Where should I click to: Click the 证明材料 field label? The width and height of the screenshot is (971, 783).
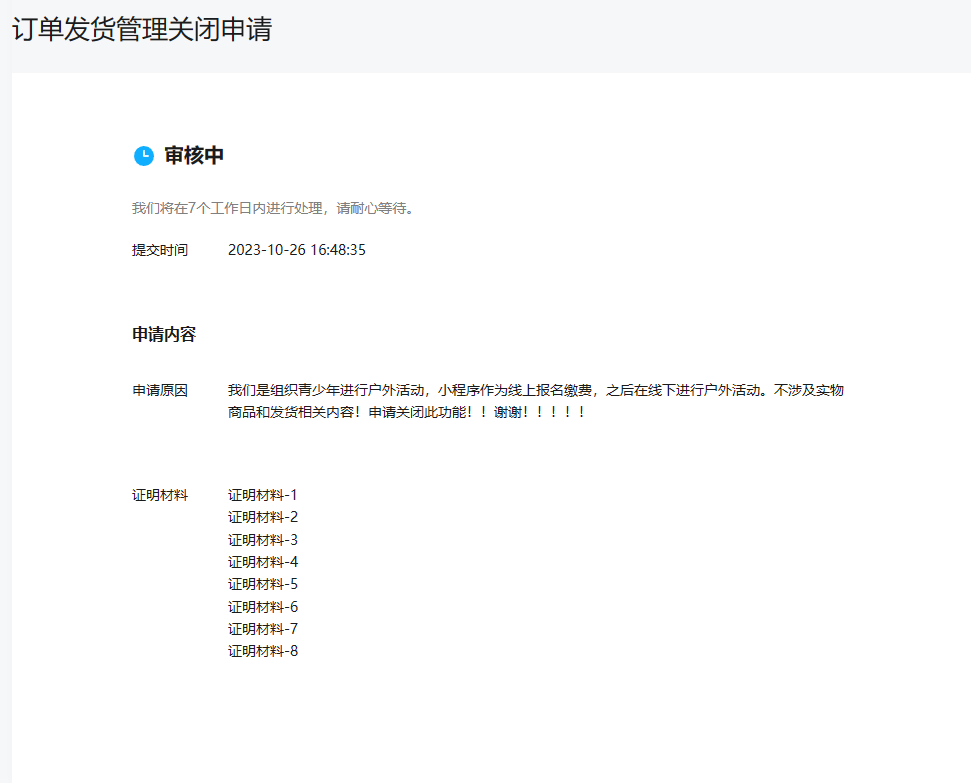coord(160,495)
